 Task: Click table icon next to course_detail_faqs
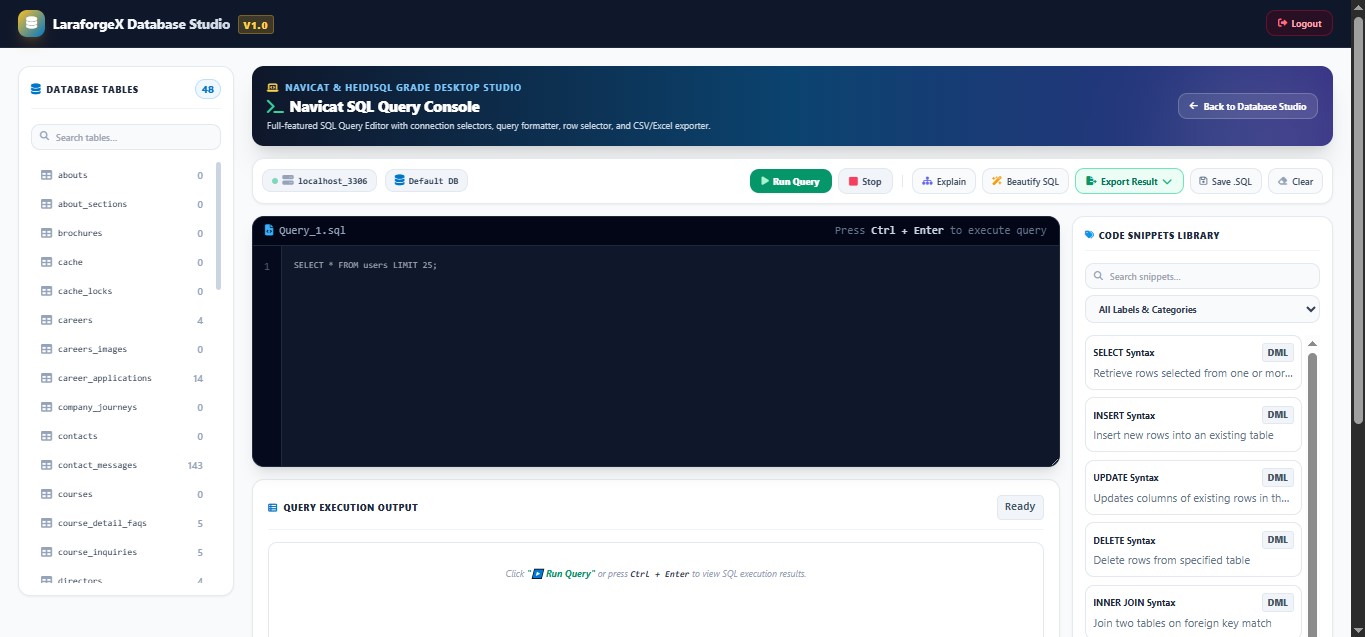46,523
